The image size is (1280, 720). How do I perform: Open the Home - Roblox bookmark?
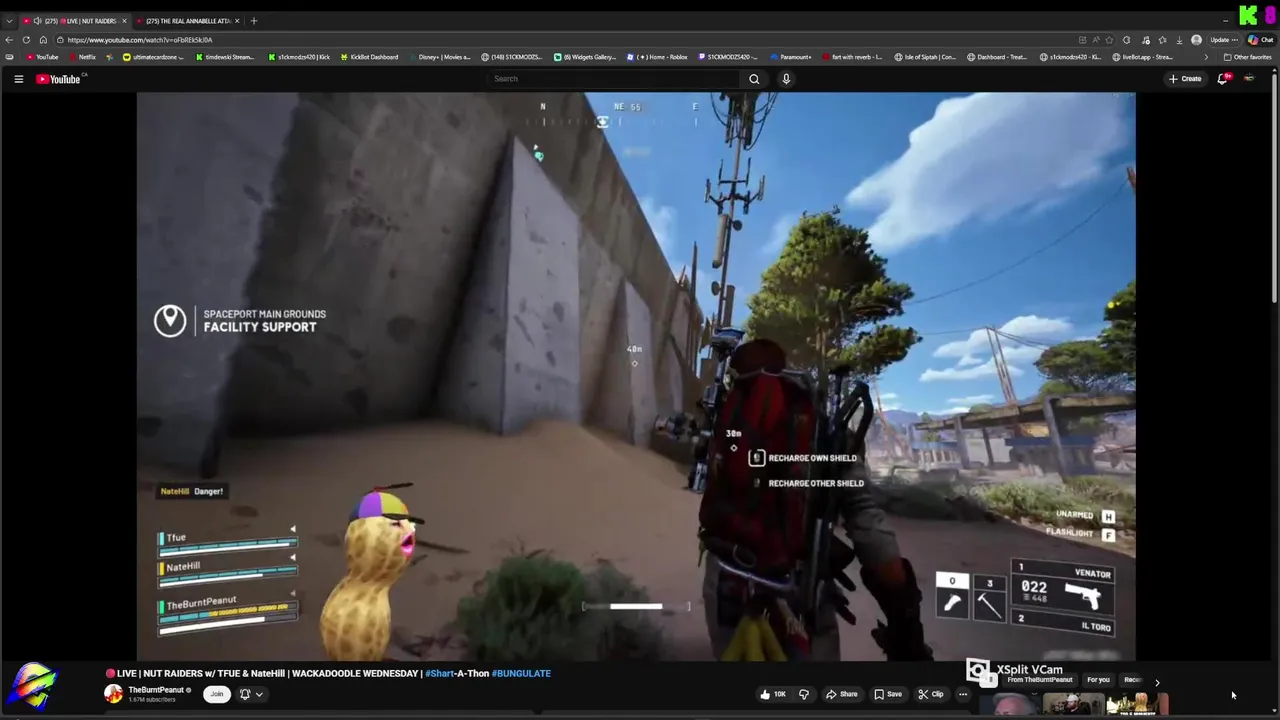coord(657,57)
